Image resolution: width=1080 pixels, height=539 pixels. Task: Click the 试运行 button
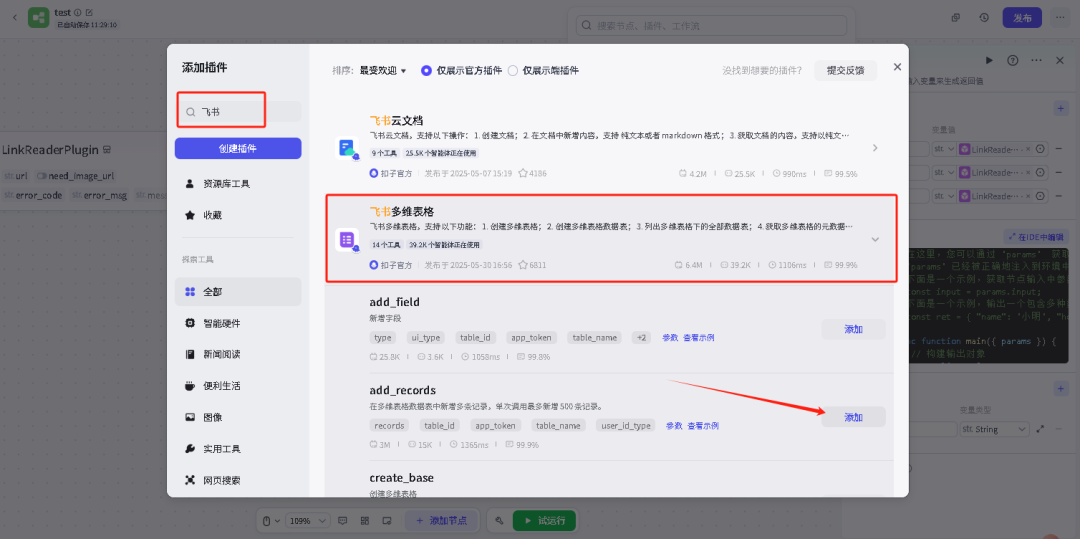click(544, 520)
